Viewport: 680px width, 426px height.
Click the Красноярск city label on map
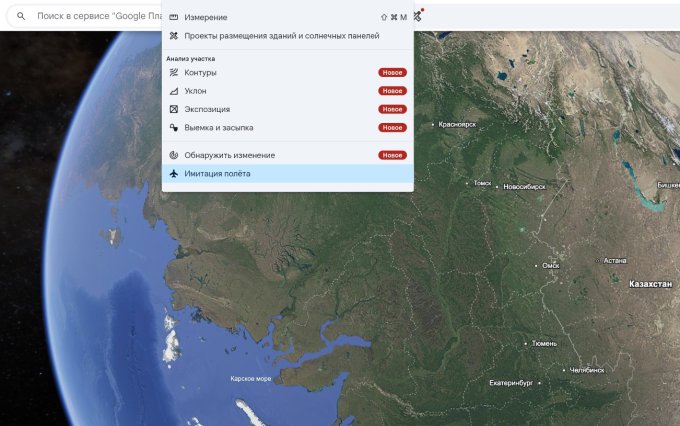[x=457, y=125]
